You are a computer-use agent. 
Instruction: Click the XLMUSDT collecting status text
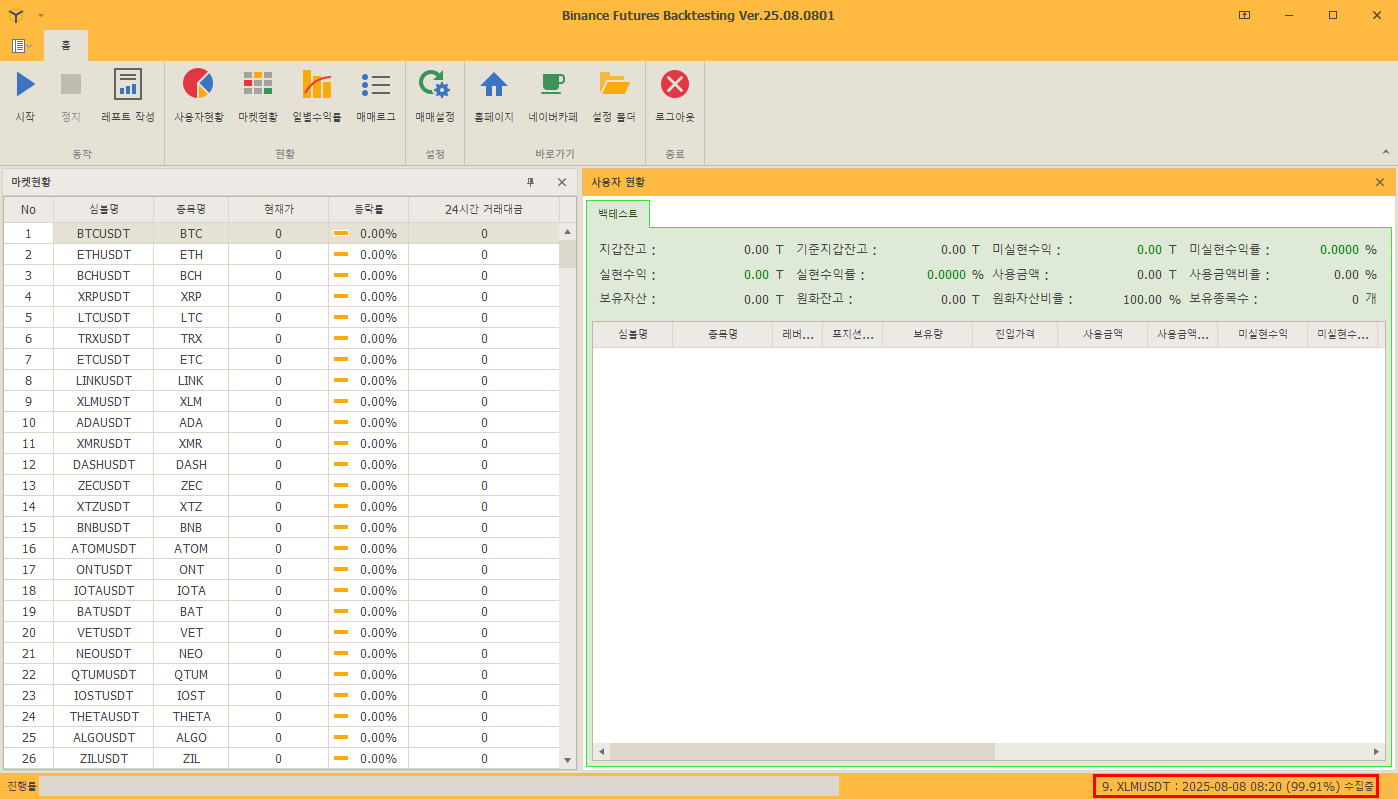click(x=1236, y=786)
